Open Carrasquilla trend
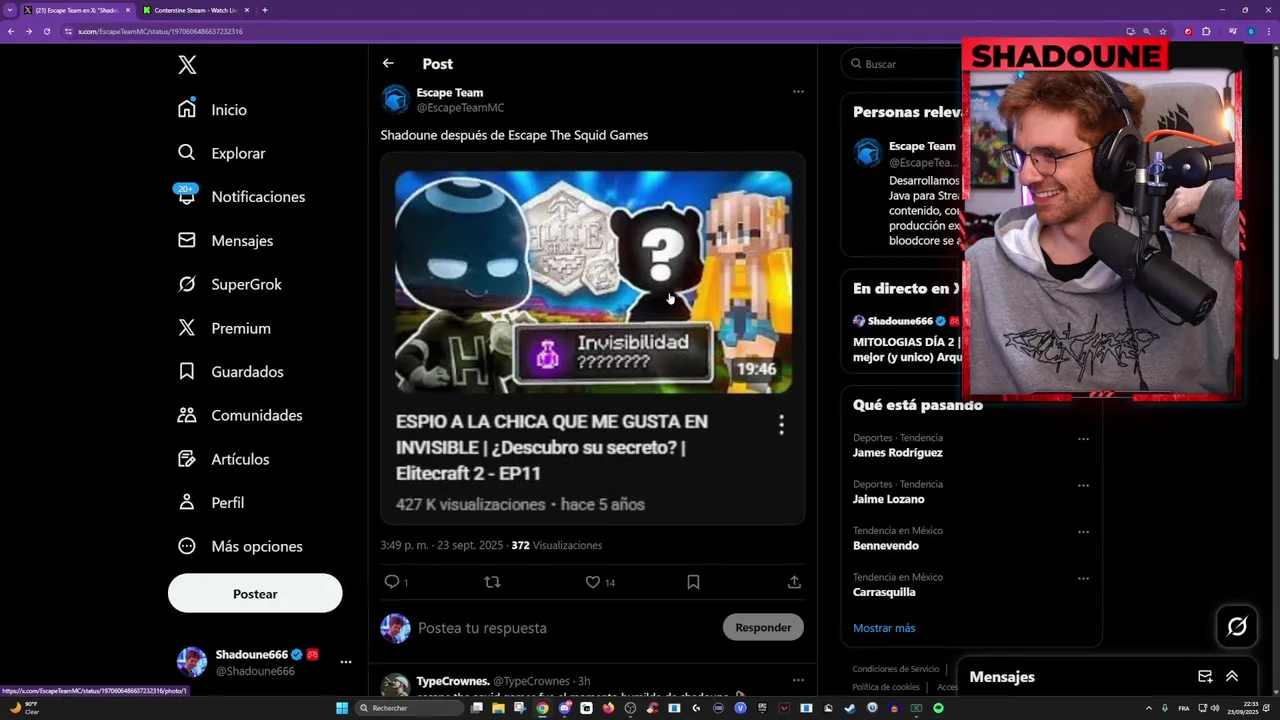Image resolution: width=1280 pixels, height=720 pixels. coord(884,592)
